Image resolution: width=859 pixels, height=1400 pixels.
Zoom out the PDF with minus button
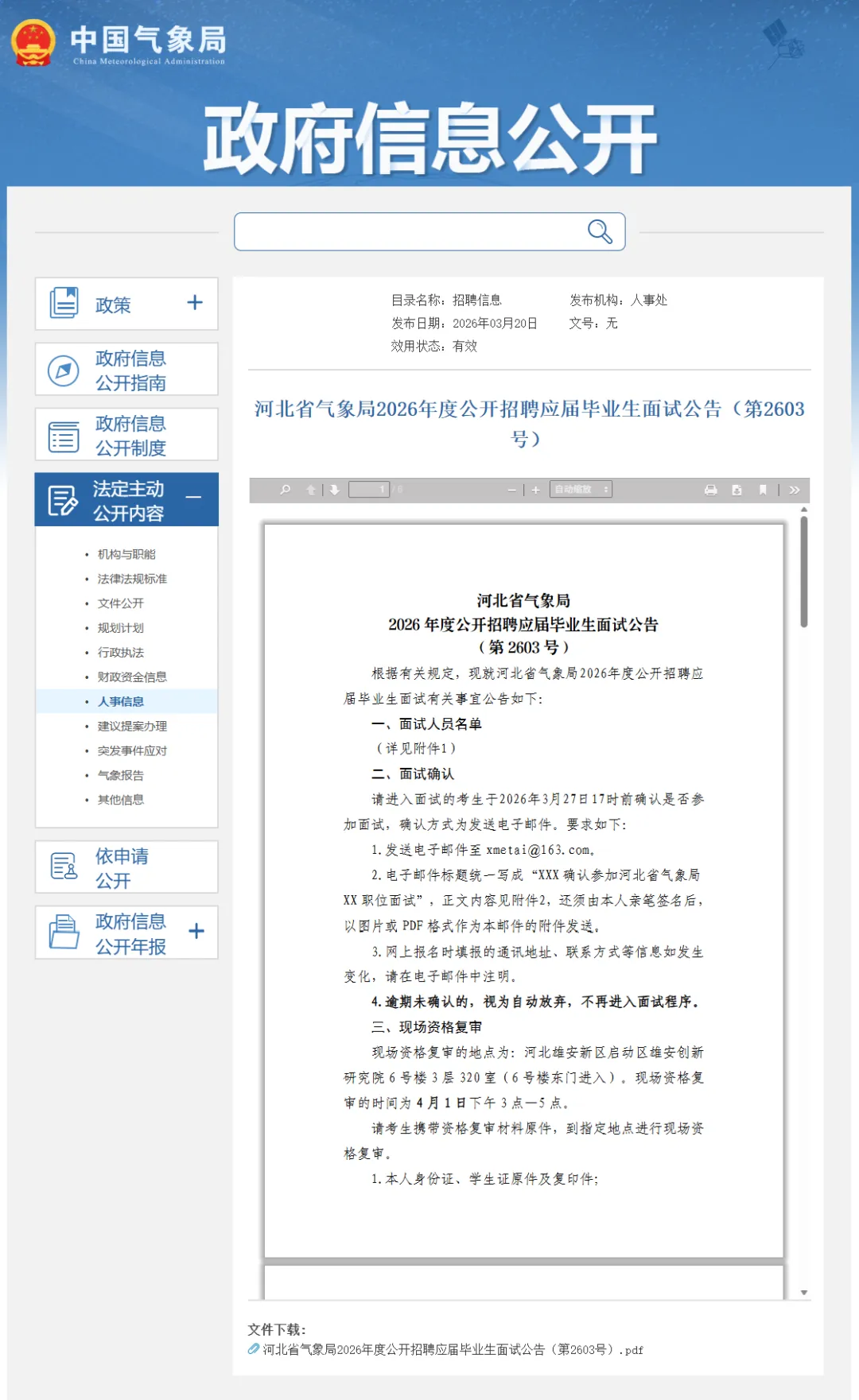pyautogui.click(x=512, y=490)
